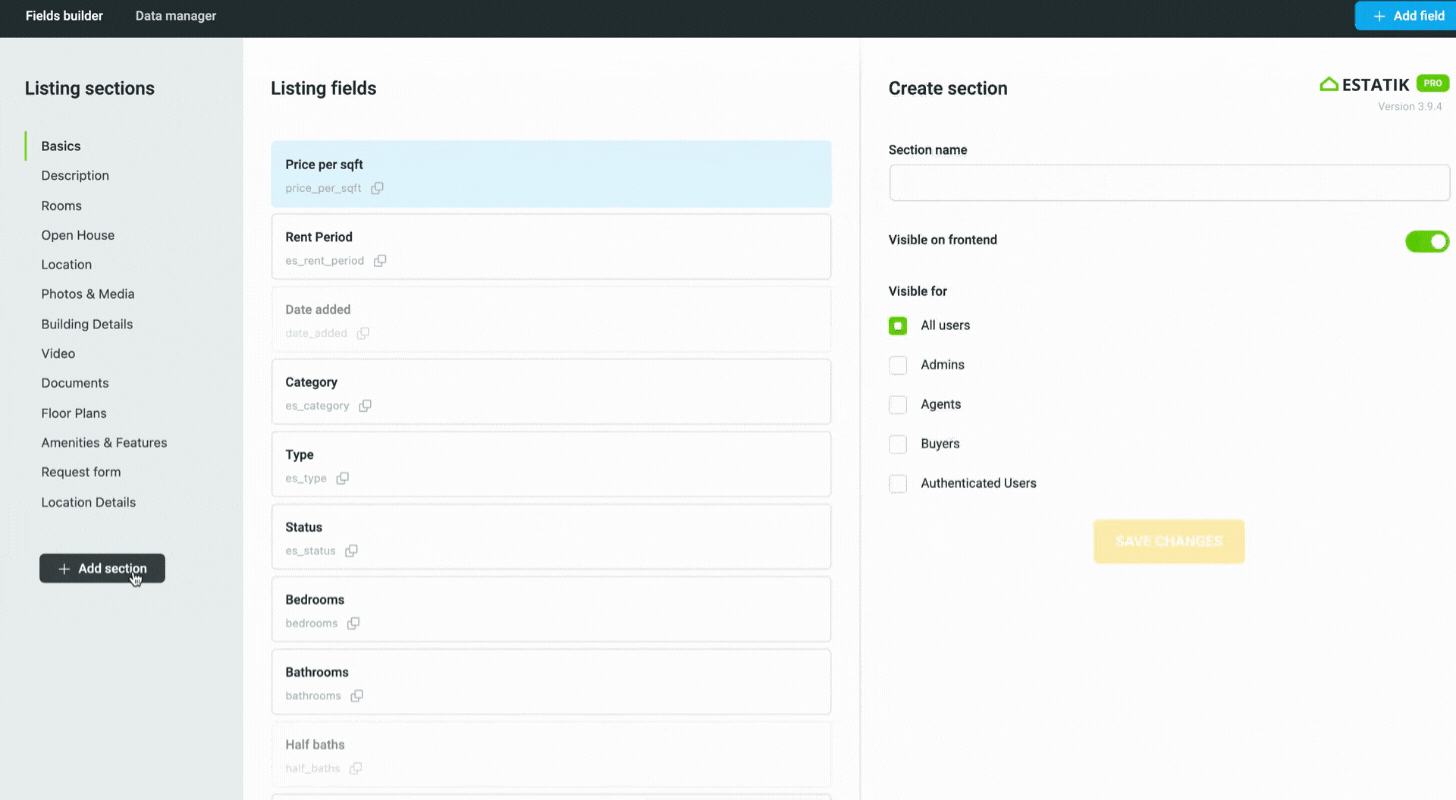Click copy icon next to es_status

351,551
